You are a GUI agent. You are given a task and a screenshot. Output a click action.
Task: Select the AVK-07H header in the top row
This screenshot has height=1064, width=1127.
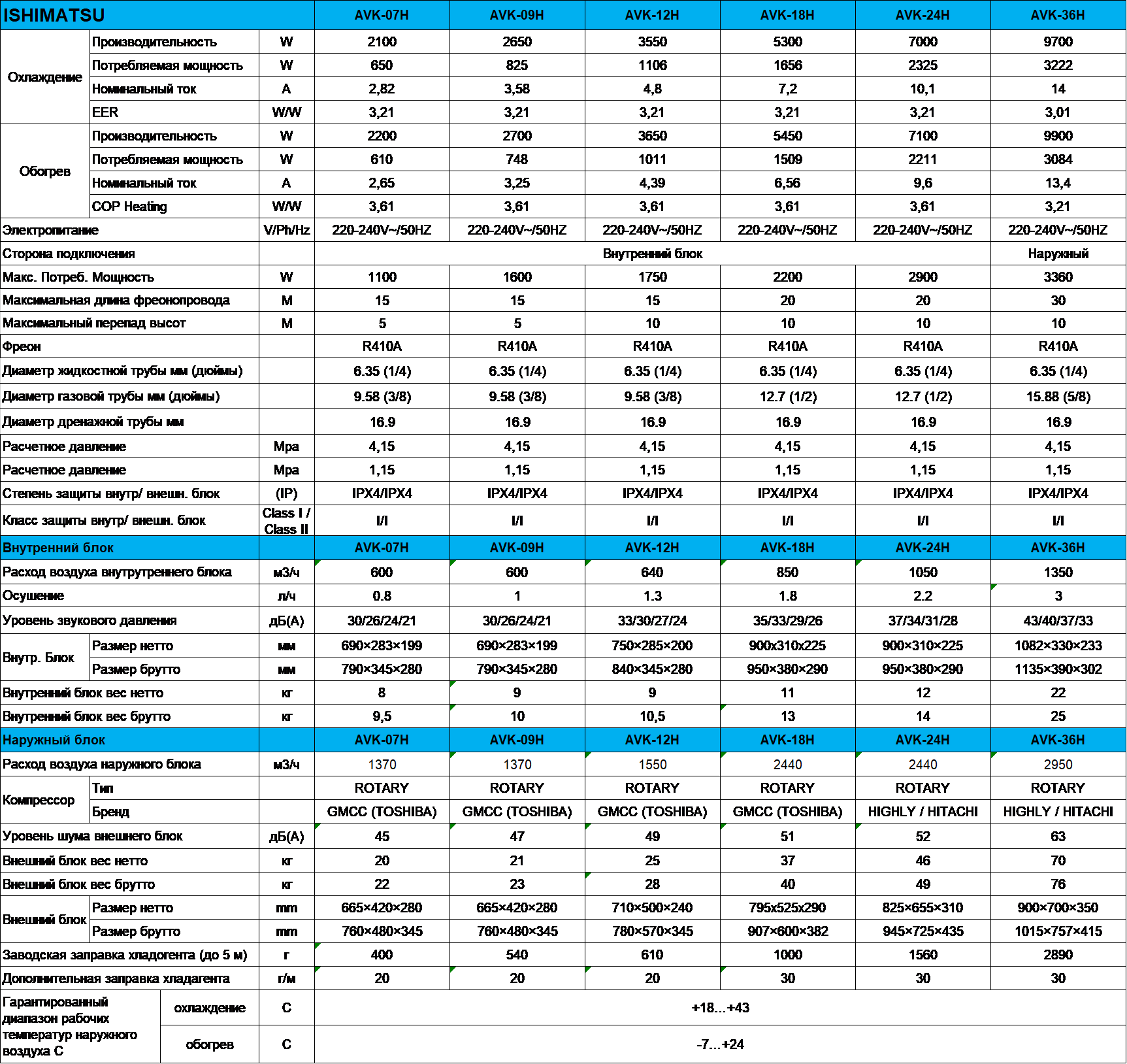pos(382,15)
